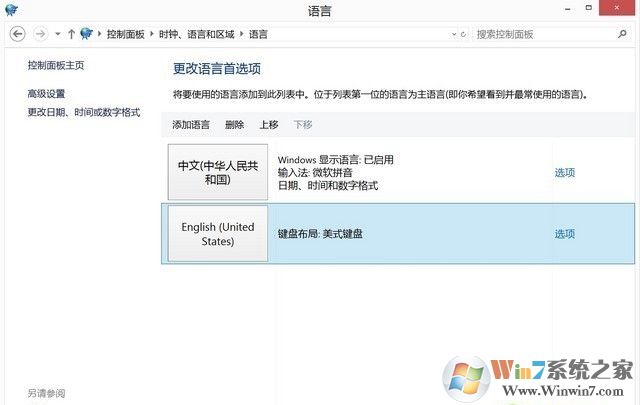The width and height of the screenshot is (640, 405).
Task: Click 上移 to move language up
Action: (269, 125)
